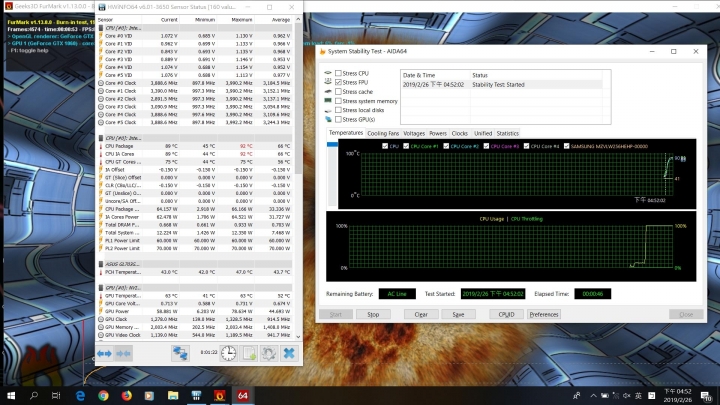The image size is (720, 405).
Task: Click battery power tray icon
Action: click(x=605, y=395)
